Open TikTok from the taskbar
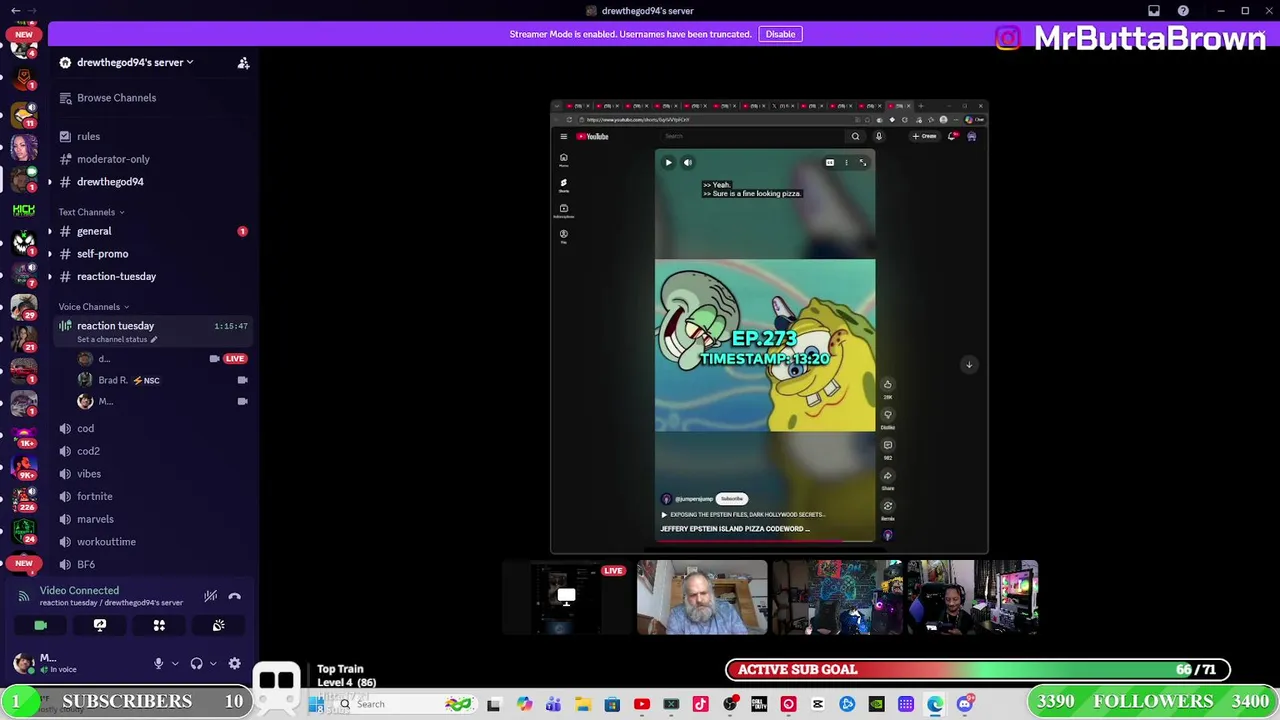 pyautogui.click(x=700, y=704)
